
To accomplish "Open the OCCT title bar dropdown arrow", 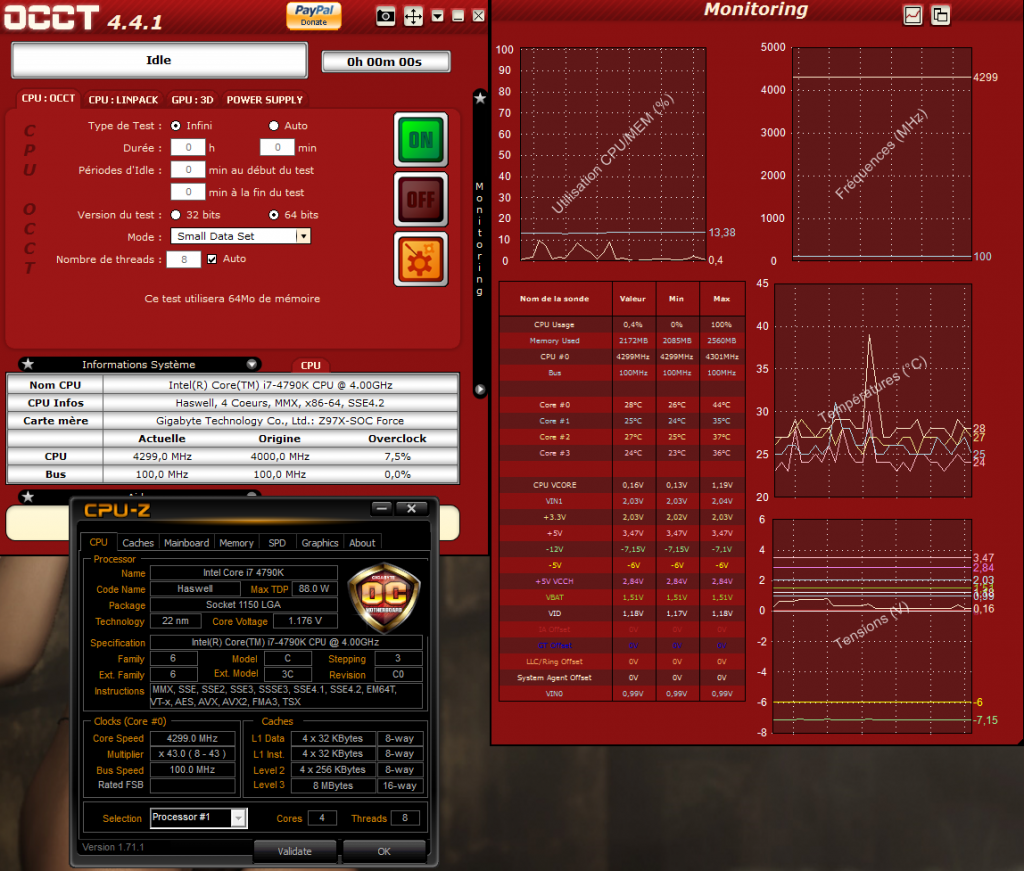I will (438, 16).
